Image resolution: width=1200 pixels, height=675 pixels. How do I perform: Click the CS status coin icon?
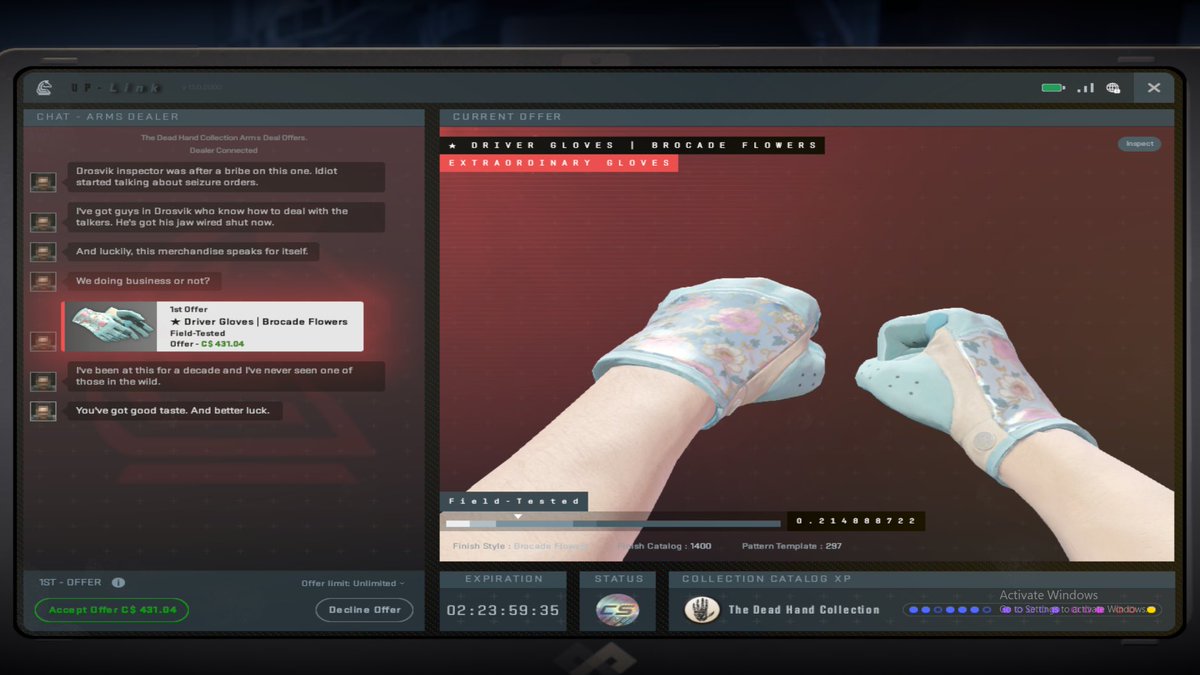[x=617, y=610]
